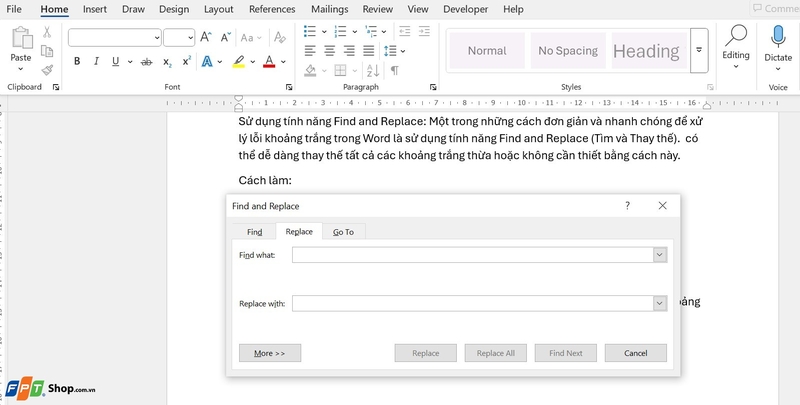Viewport: 800px width, 405px height.
Task: Click the Multilevel List icon
Action: point(371,32)
